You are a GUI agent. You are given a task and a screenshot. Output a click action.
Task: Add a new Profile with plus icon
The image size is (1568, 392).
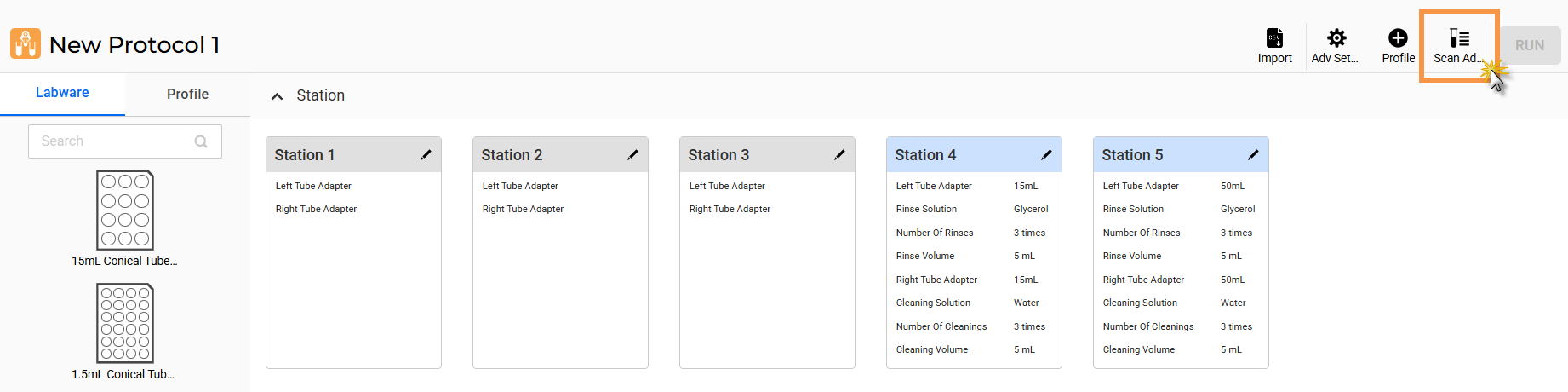click(1398, 38)
